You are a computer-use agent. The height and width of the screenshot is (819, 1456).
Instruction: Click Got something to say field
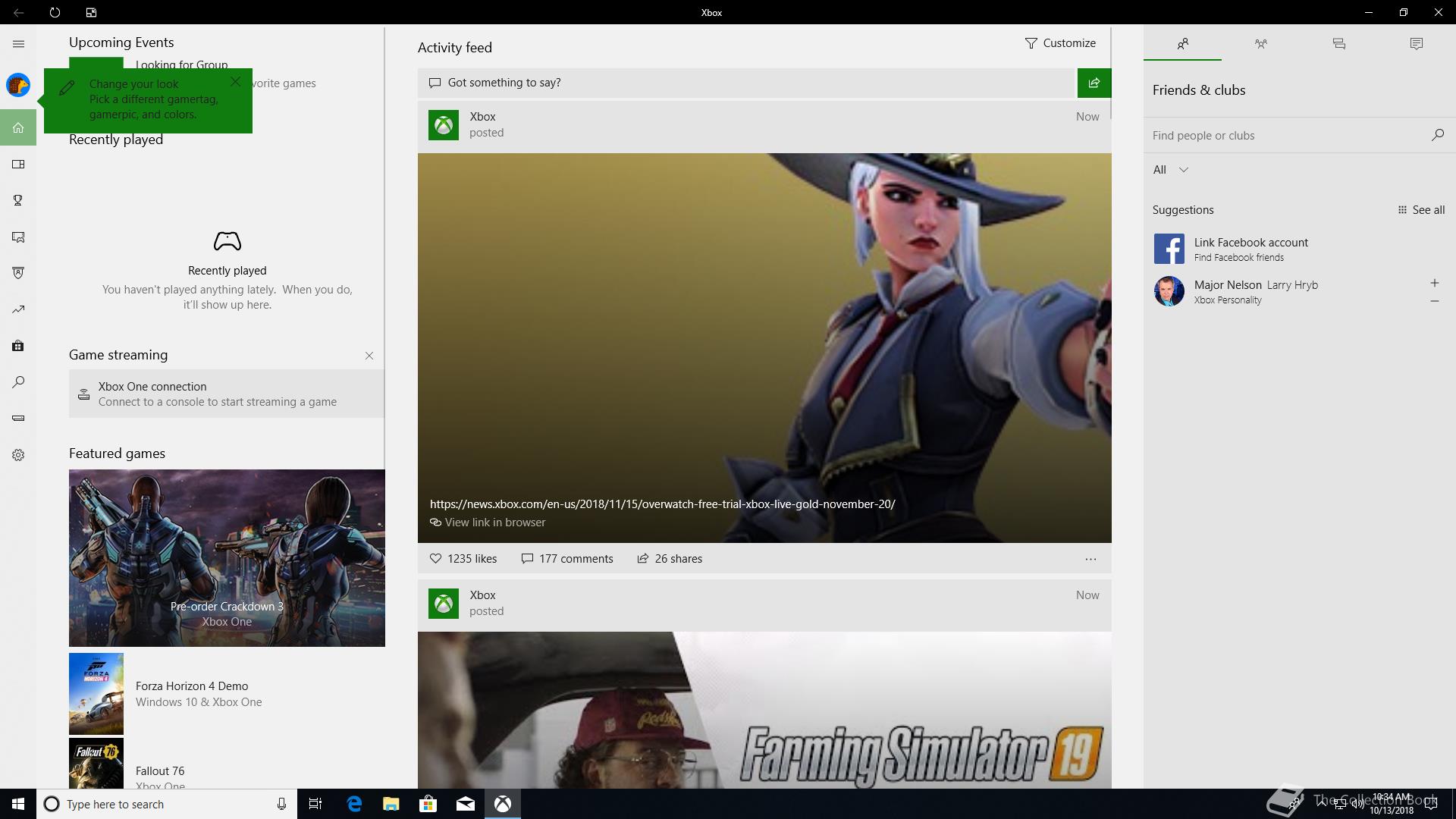[x=747, y=83]
